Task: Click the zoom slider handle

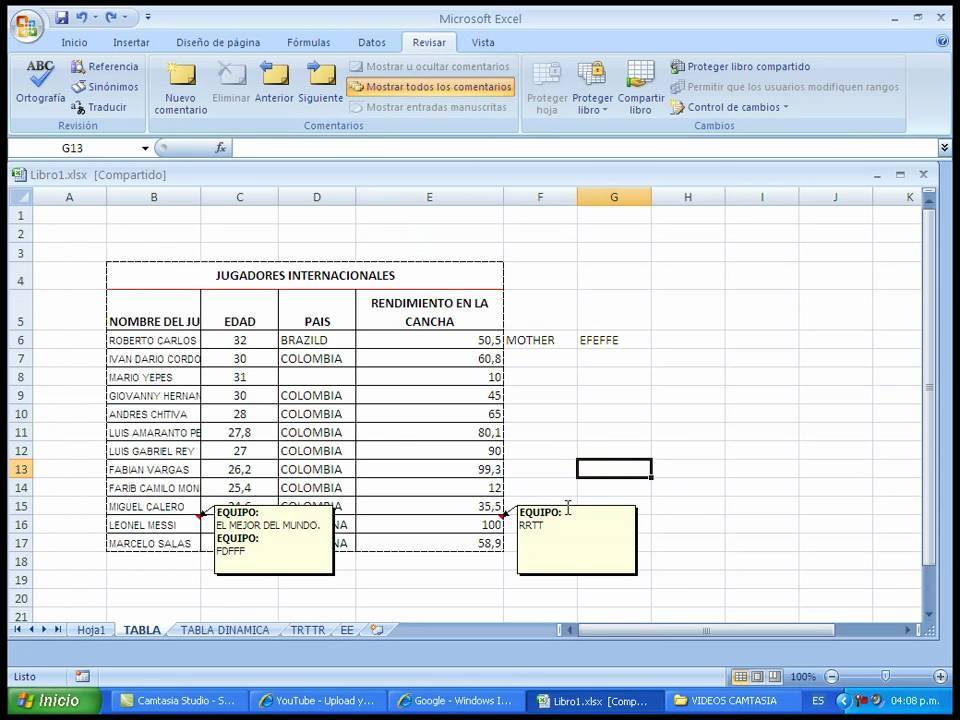Action: click(885, 677)
